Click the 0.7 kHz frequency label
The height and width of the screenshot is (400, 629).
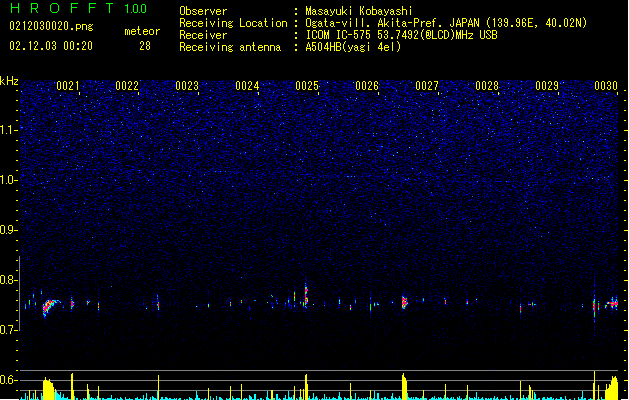tap(9, 330)
